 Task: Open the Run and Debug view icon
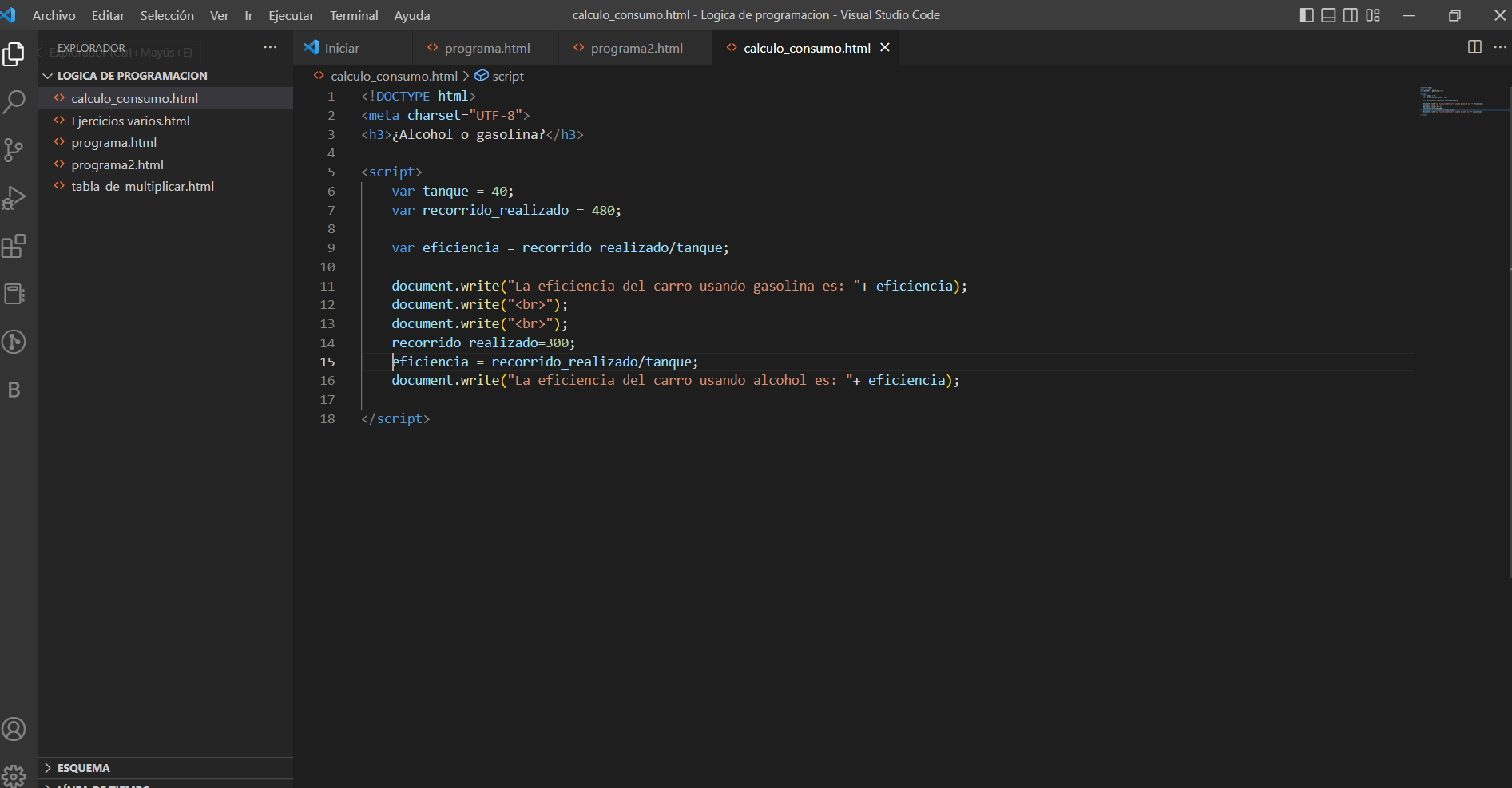click(14, 198)
